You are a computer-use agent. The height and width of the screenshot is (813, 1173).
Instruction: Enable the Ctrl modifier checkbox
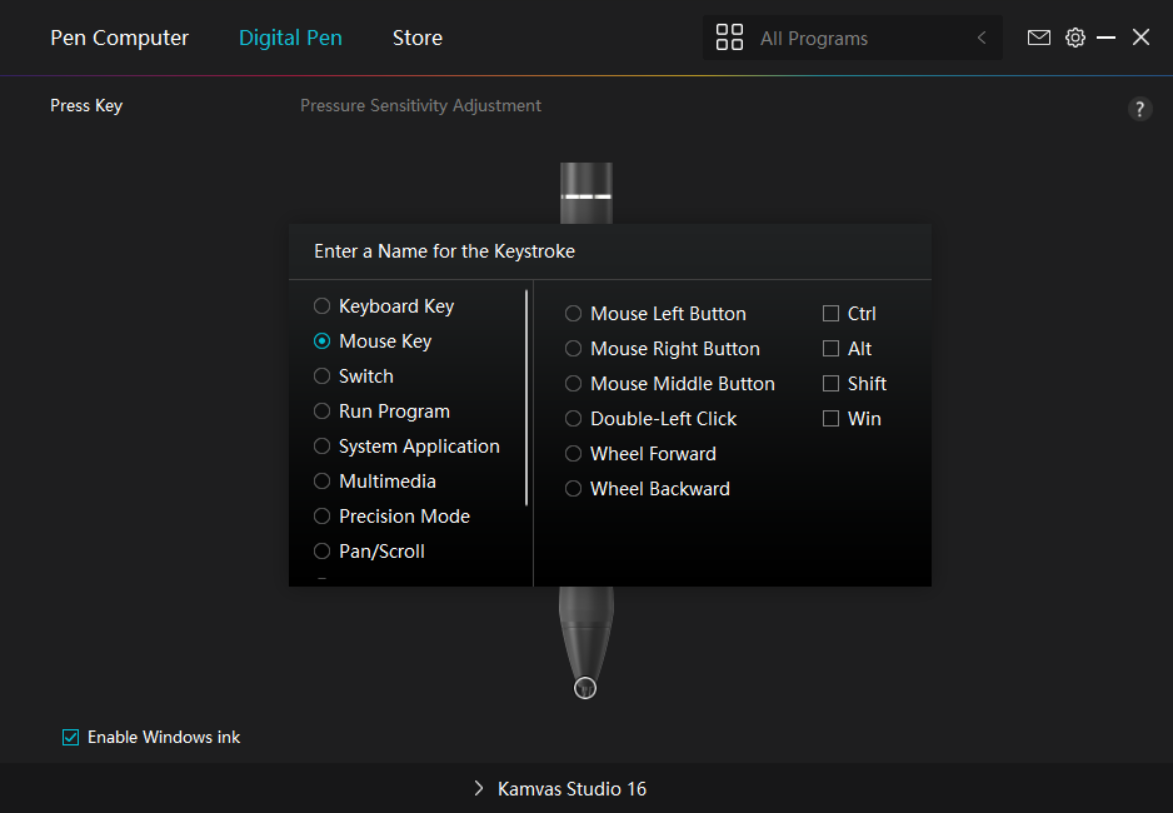click(x=831, y=314)
